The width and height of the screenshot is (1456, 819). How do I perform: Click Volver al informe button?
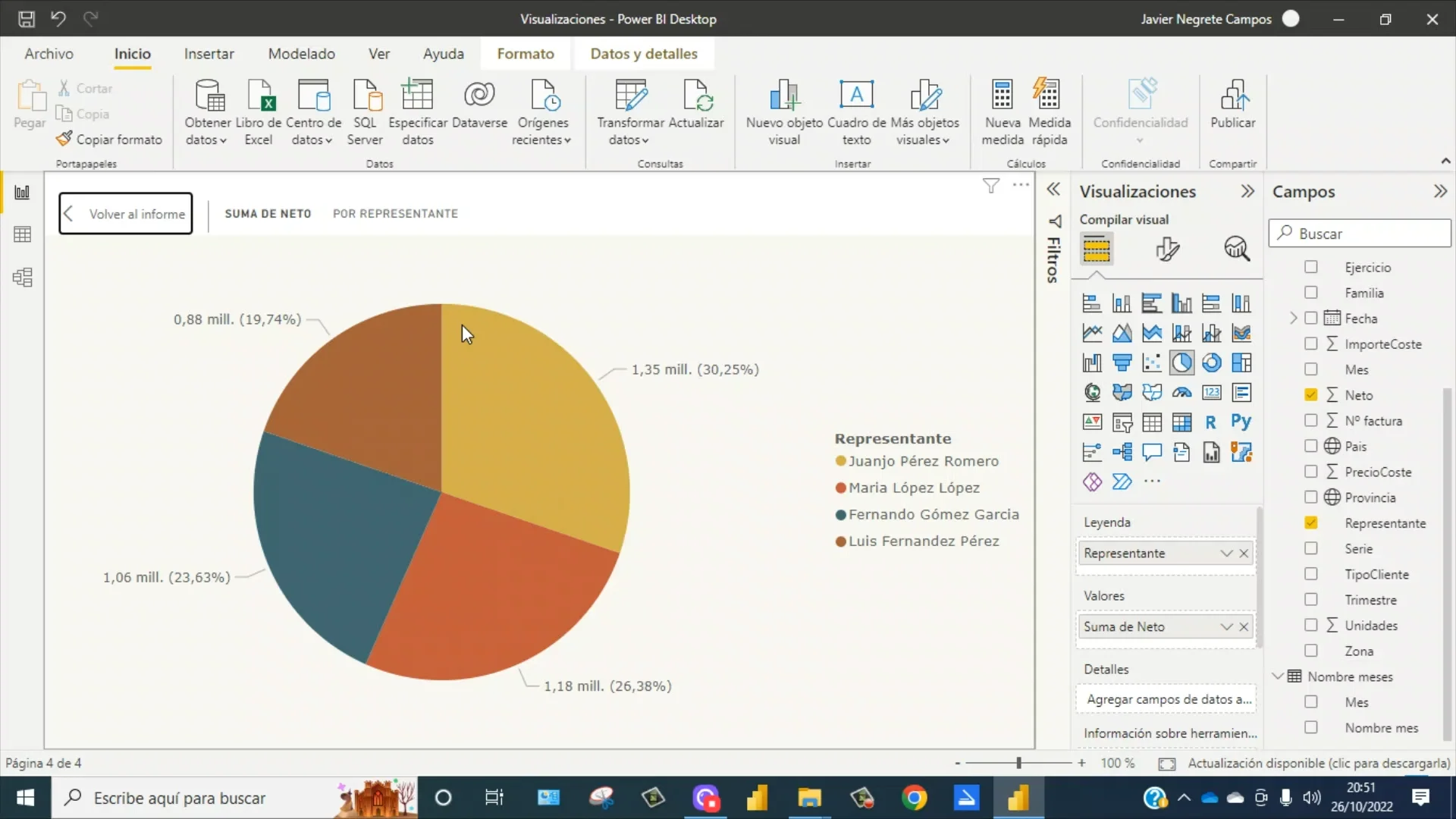point(125,213)
